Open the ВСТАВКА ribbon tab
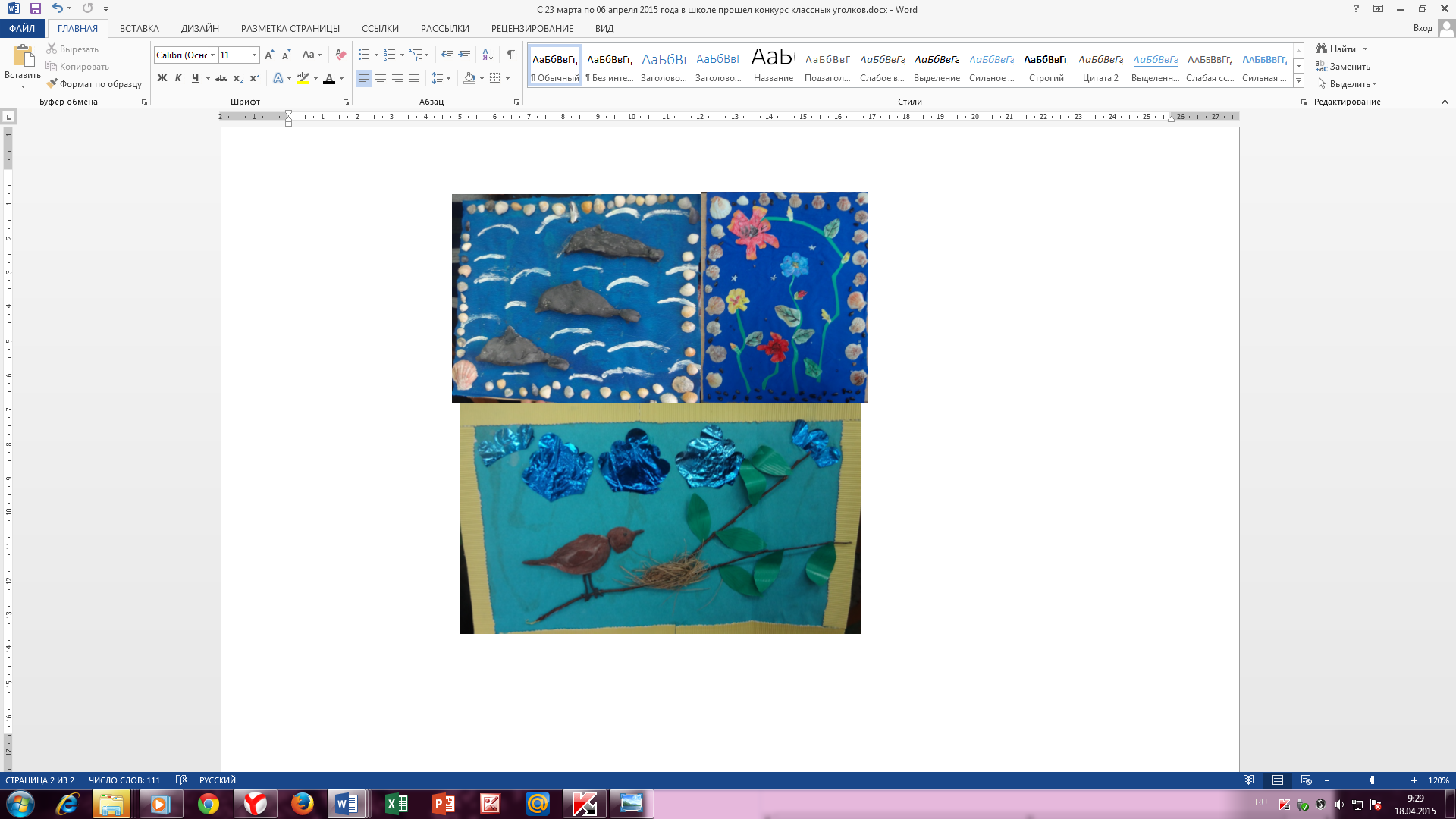Viewport: 1456px width, 819px height. pos(139,29)
